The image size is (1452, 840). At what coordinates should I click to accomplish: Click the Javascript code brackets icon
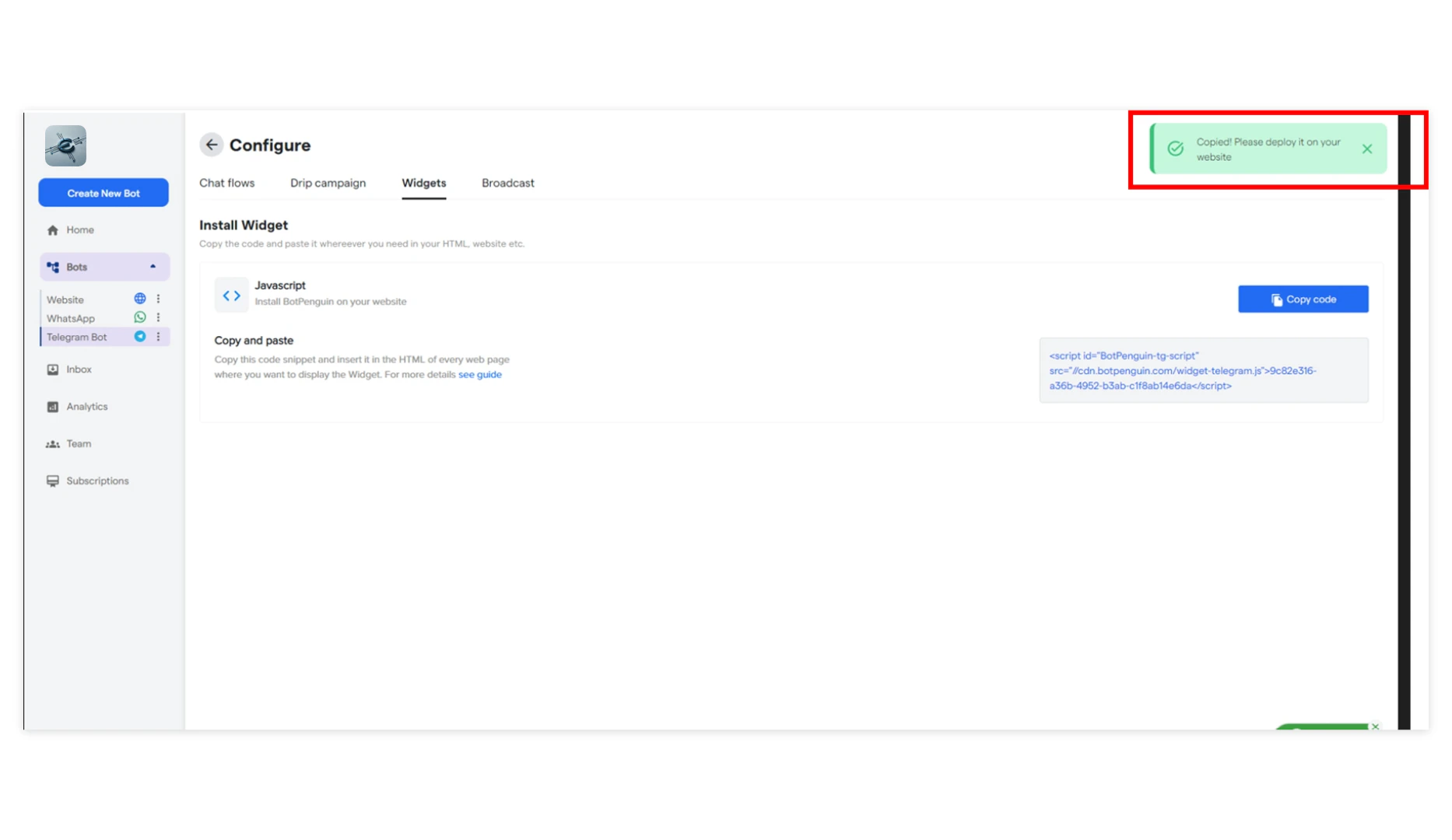[232, 296]
